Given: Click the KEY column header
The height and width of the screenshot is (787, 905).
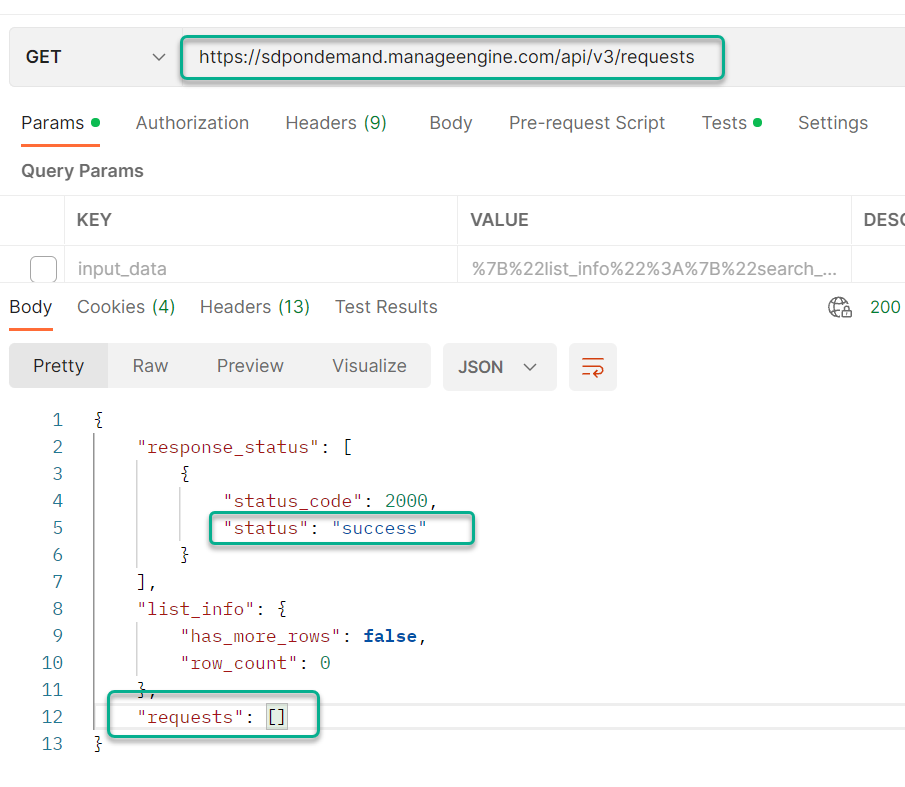Looking at the screenshot, I should pos(94,220).
